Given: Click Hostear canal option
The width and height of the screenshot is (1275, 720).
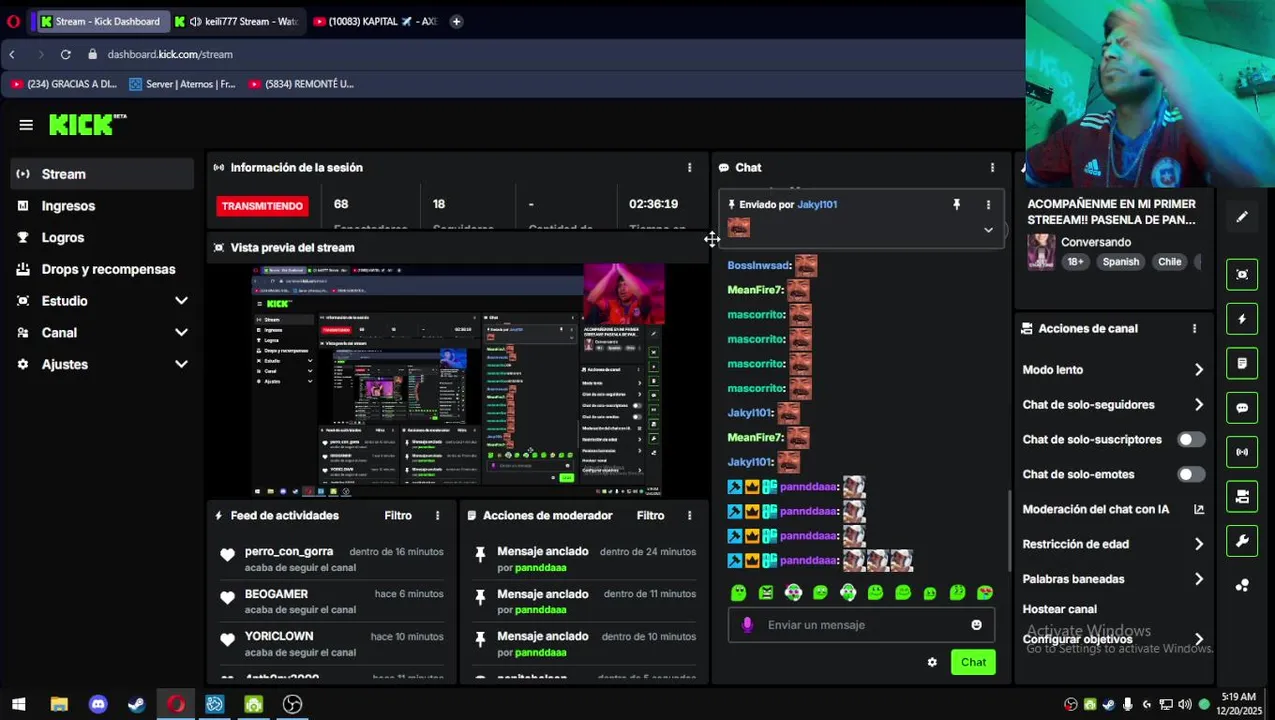Looking at the screenshot, I should coord(1059,609).
